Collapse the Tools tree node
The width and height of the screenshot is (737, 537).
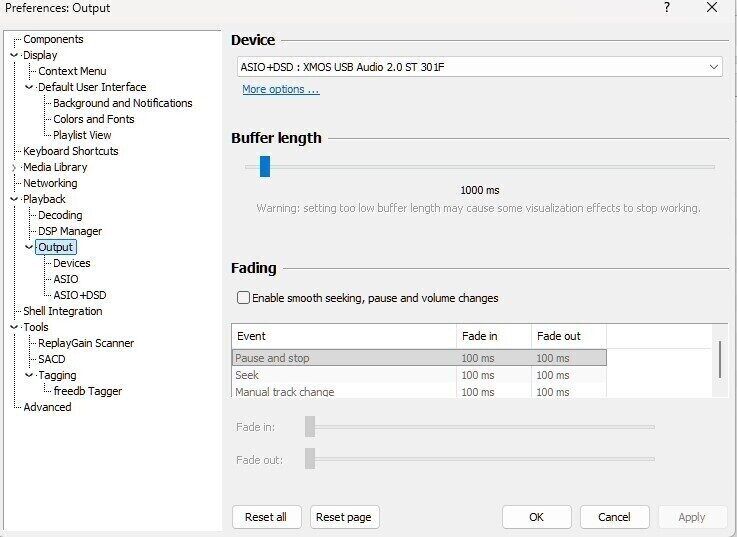14,327
